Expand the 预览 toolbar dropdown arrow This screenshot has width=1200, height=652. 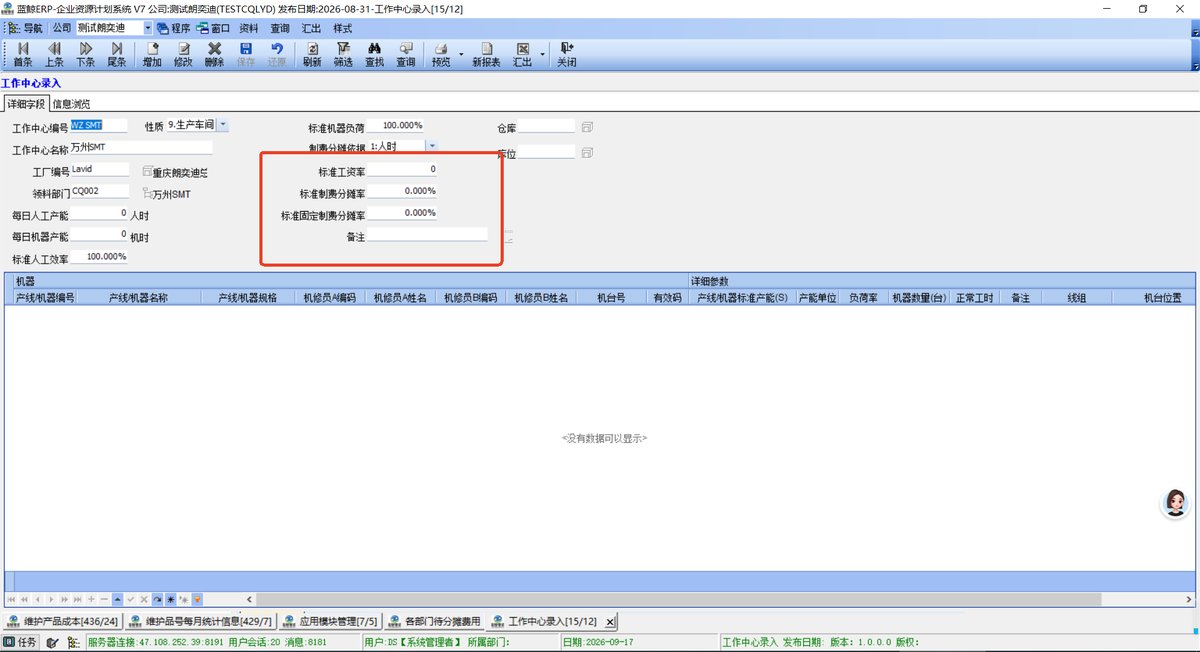[x=461, y=54]
